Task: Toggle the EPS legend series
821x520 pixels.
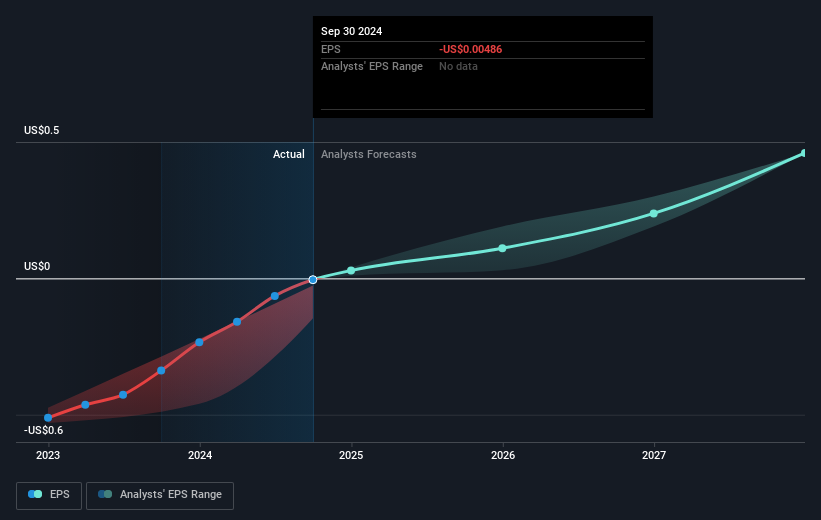Action: click(49, 495)
